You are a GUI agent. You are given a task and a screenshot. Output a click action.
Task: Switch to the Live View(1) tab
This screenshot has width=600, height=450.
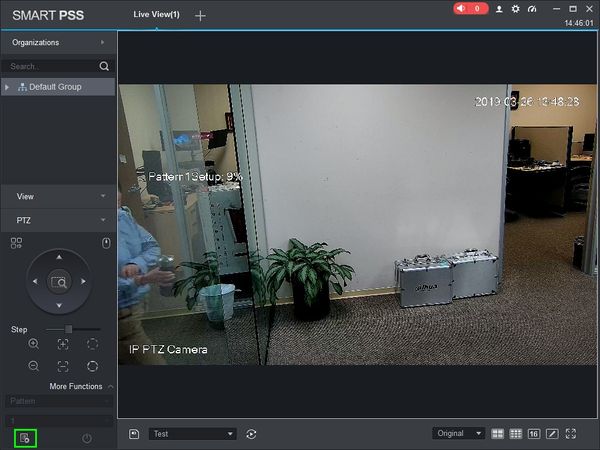(x=157, y=15)
